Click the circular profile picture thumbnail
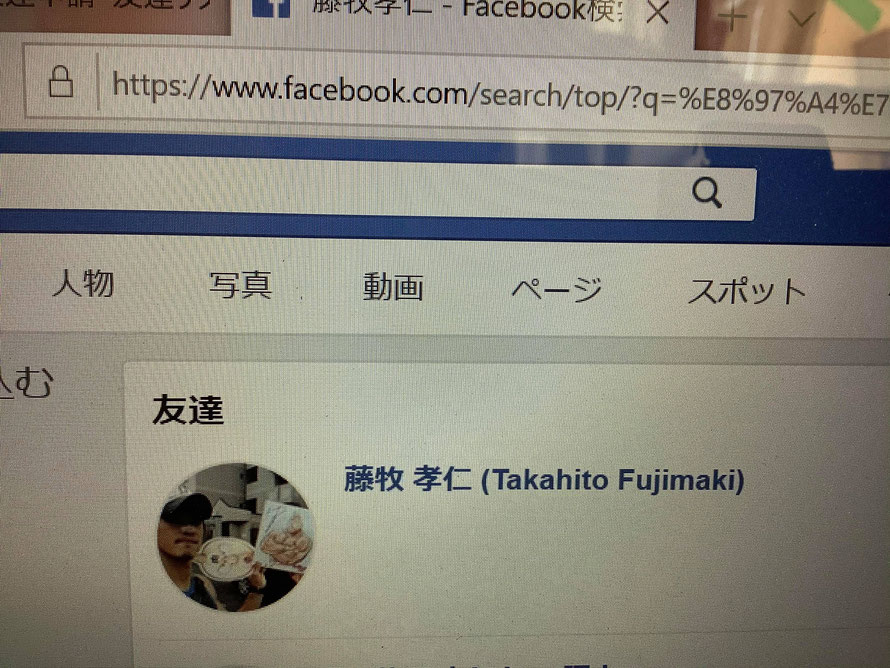This screenshot has height=668, width=890. (236, 537)
